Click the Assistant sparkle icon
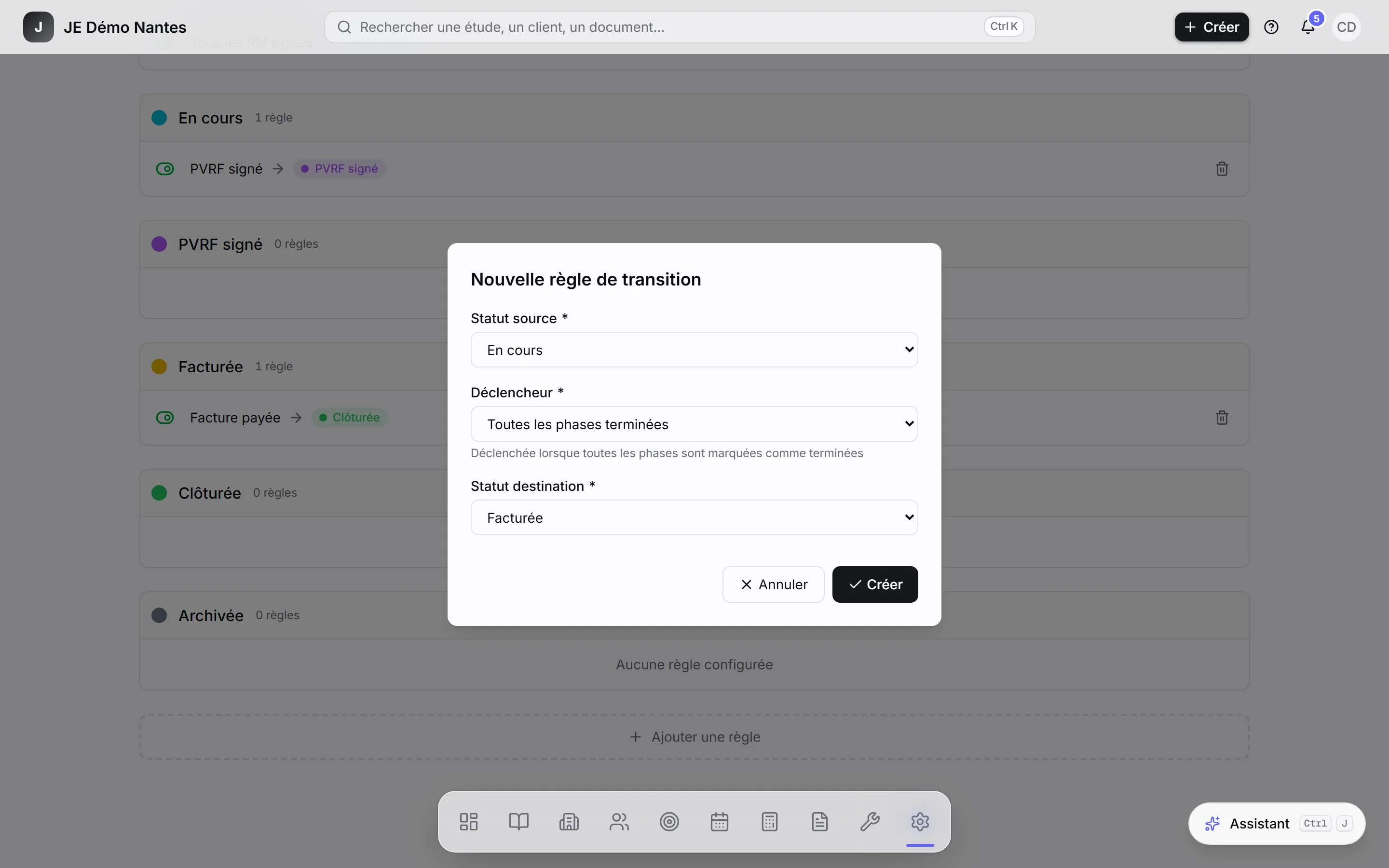The width and height of the screenshot is (1389, 868). point(1212,824)
